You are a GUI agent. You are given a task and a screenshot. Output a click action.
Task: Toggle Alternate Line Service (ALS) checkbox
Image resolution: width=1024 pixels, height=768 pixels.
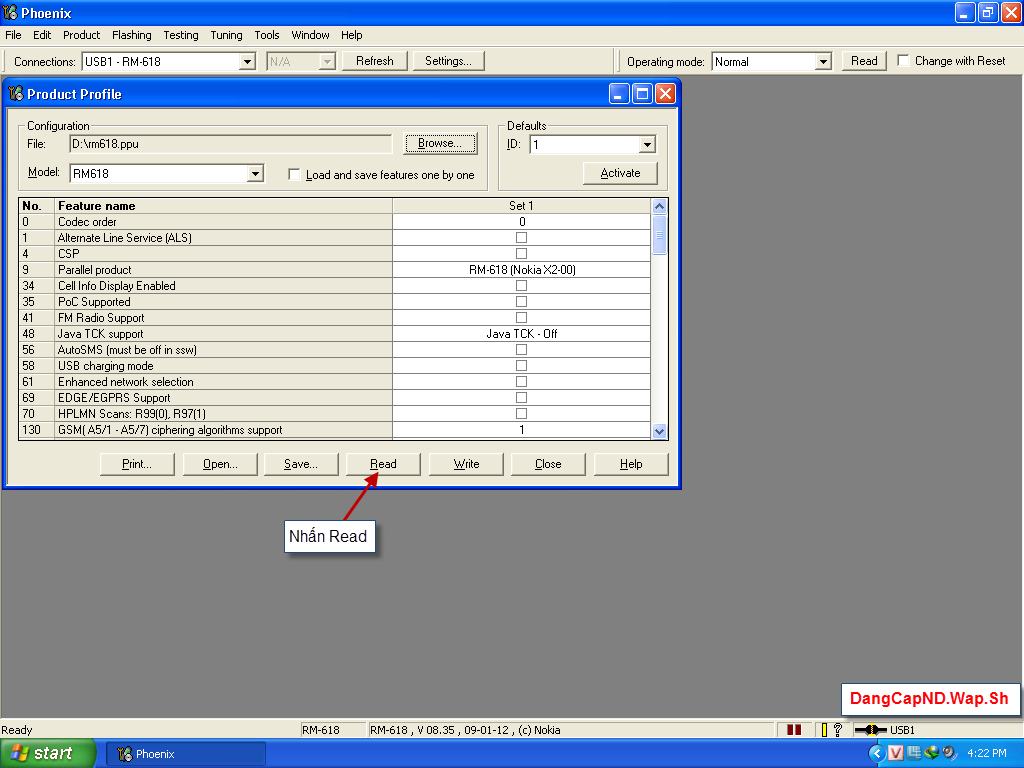(521, 238)
